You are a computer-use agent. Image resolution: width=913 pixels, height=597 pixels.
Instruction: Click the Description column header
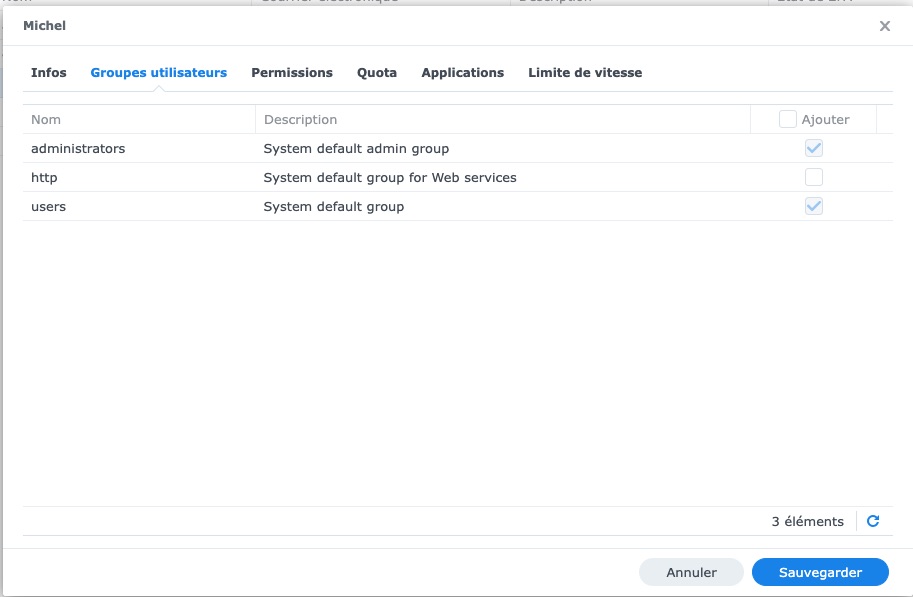click(x=300, y=119)
